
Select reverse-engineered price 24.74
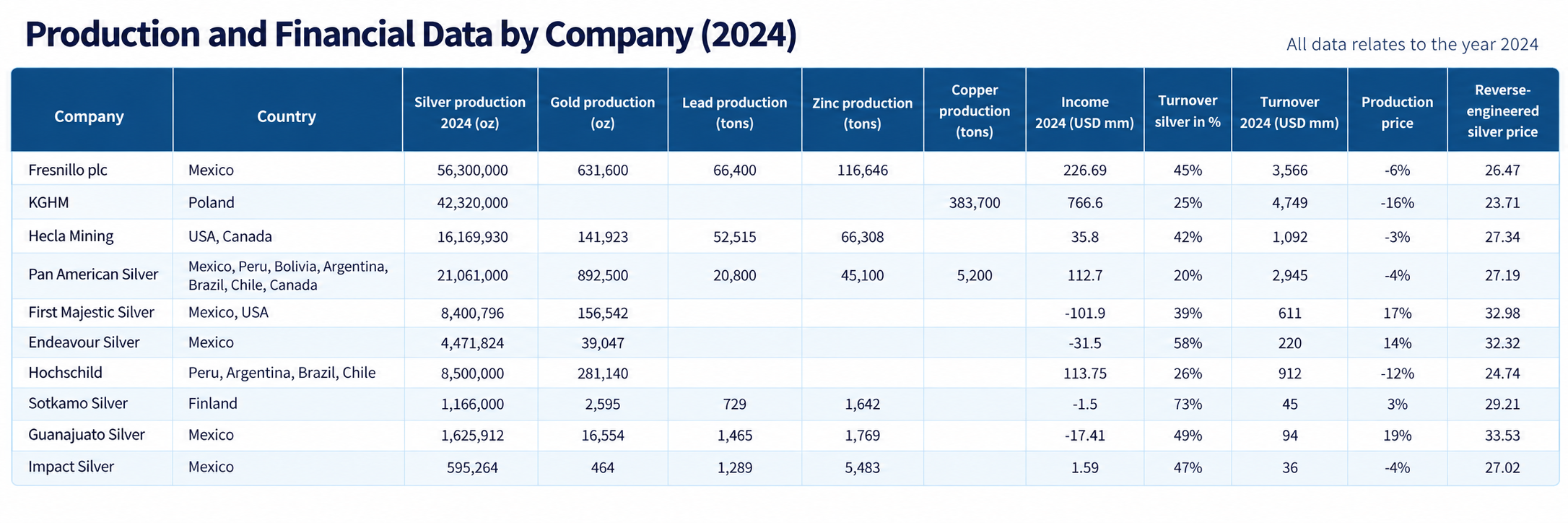pyautogui.click(x=1503, y=373)
